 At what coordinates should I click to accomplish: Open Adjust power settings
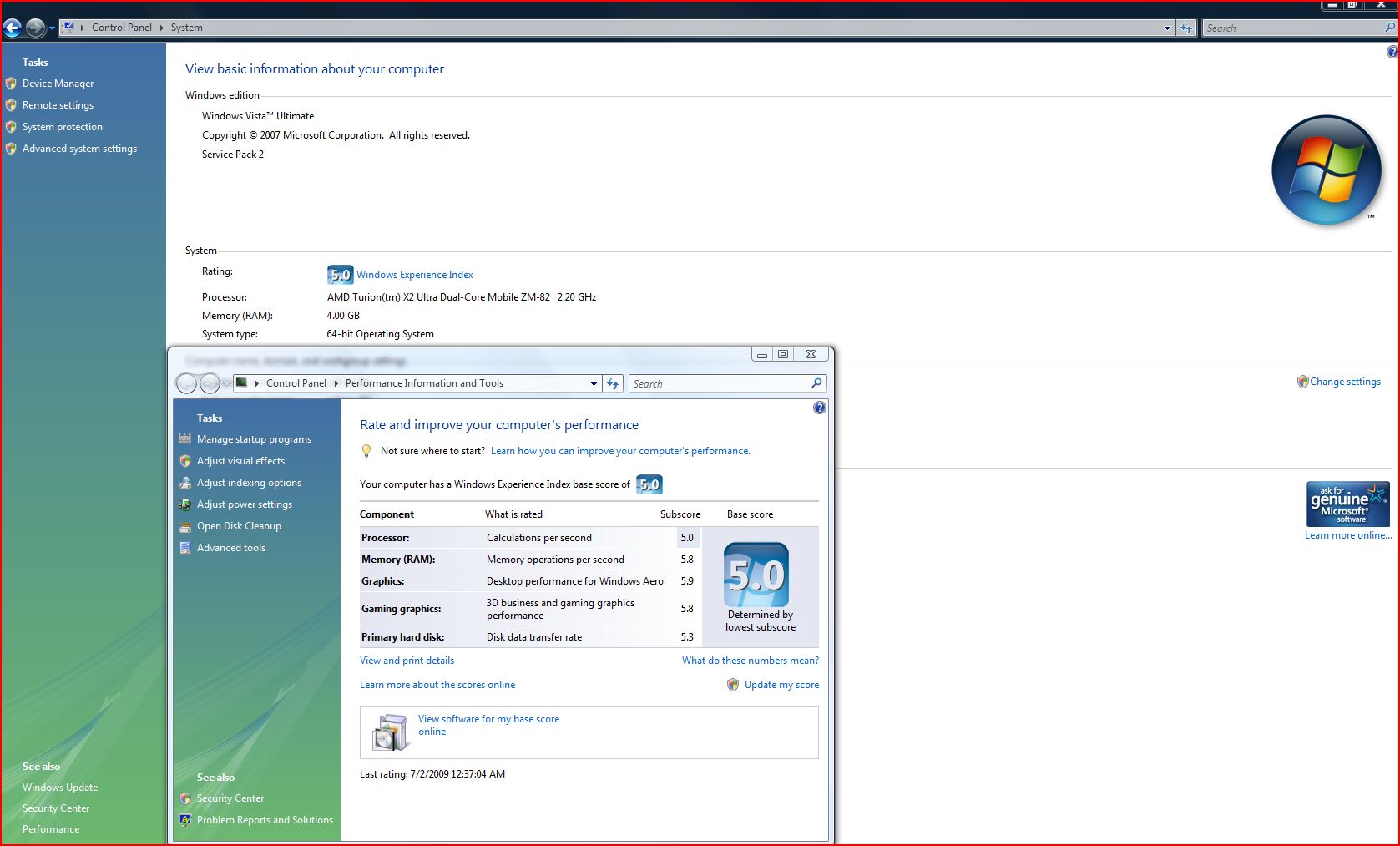point(245,504)
